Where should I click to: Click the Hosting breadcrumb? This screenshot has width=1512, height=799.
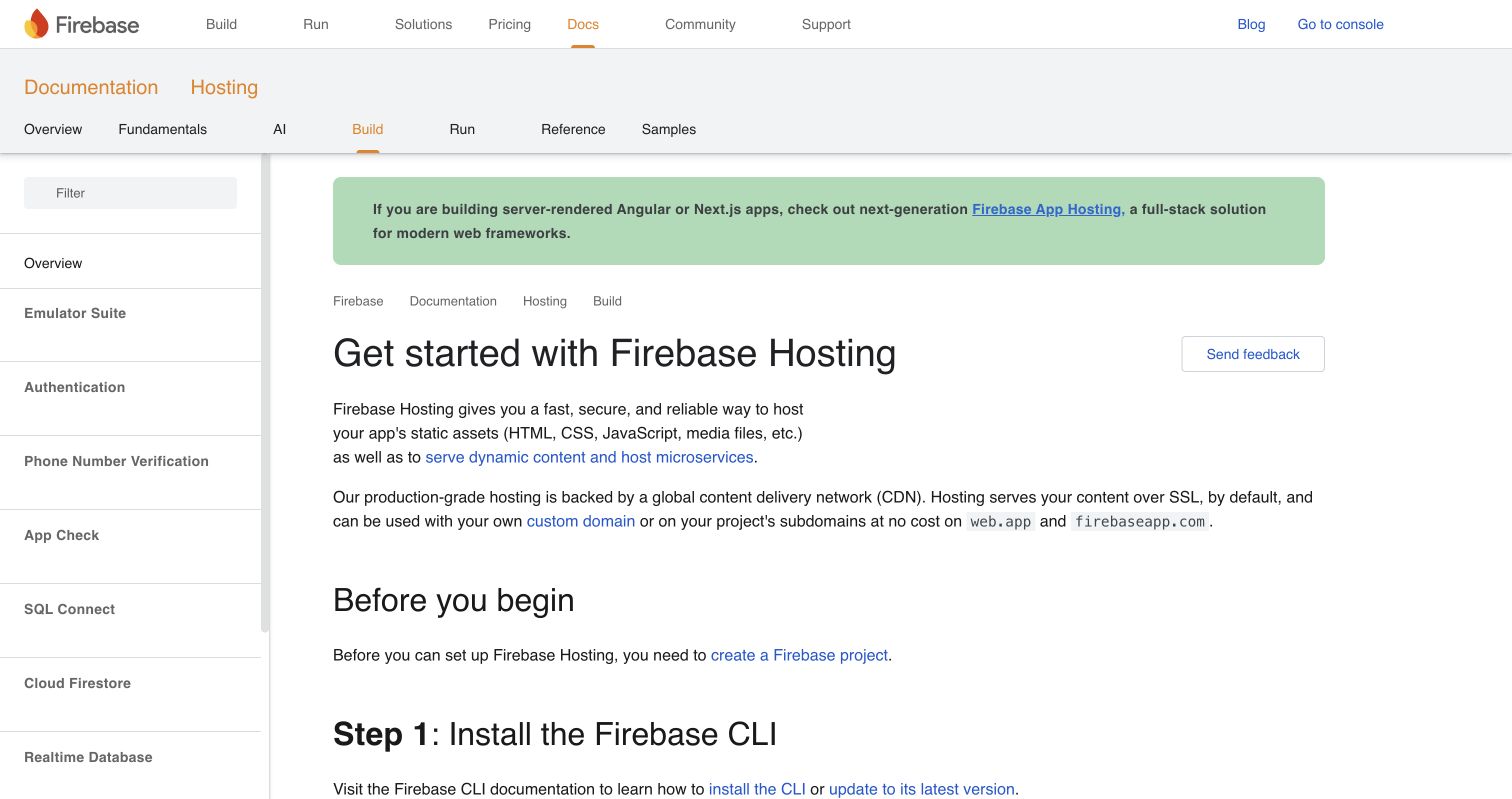click(545, 301)
